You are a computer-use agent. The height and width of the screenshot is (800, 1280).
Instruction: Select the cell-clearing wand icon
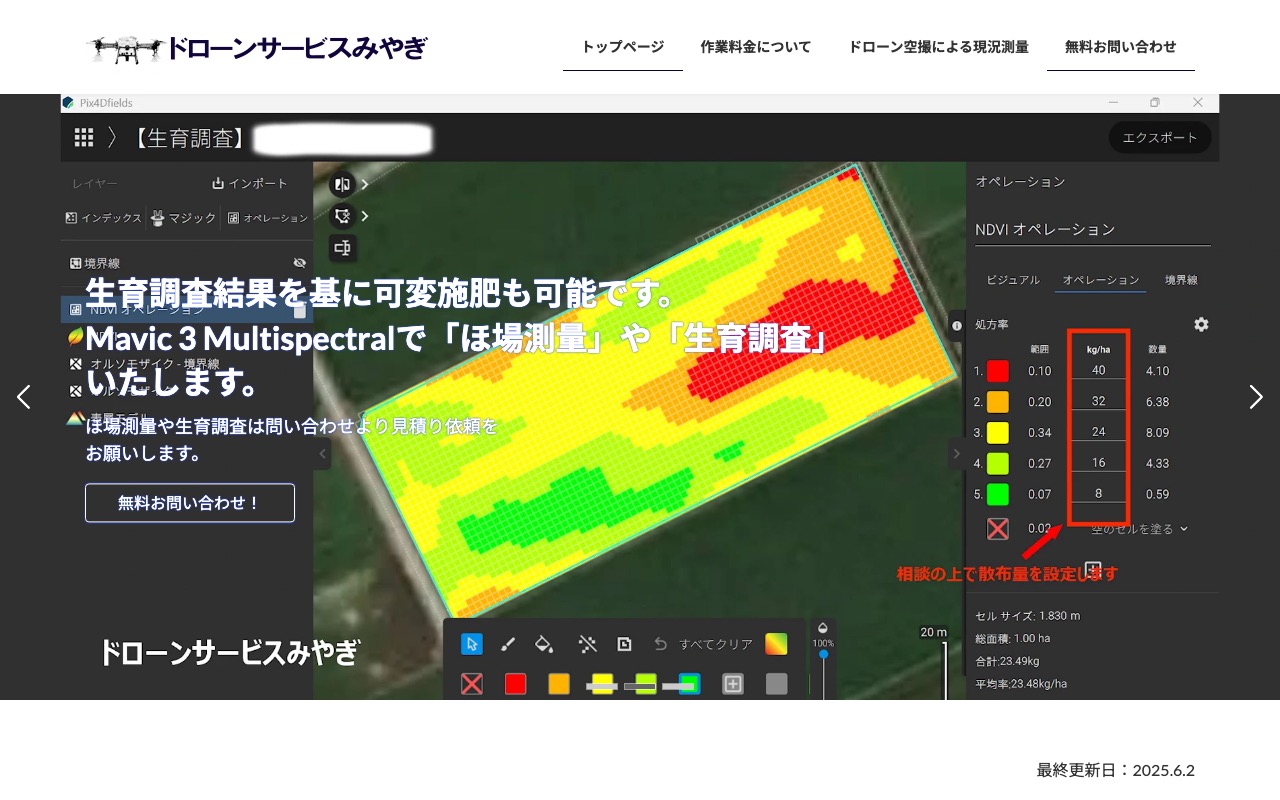point(588,644)
